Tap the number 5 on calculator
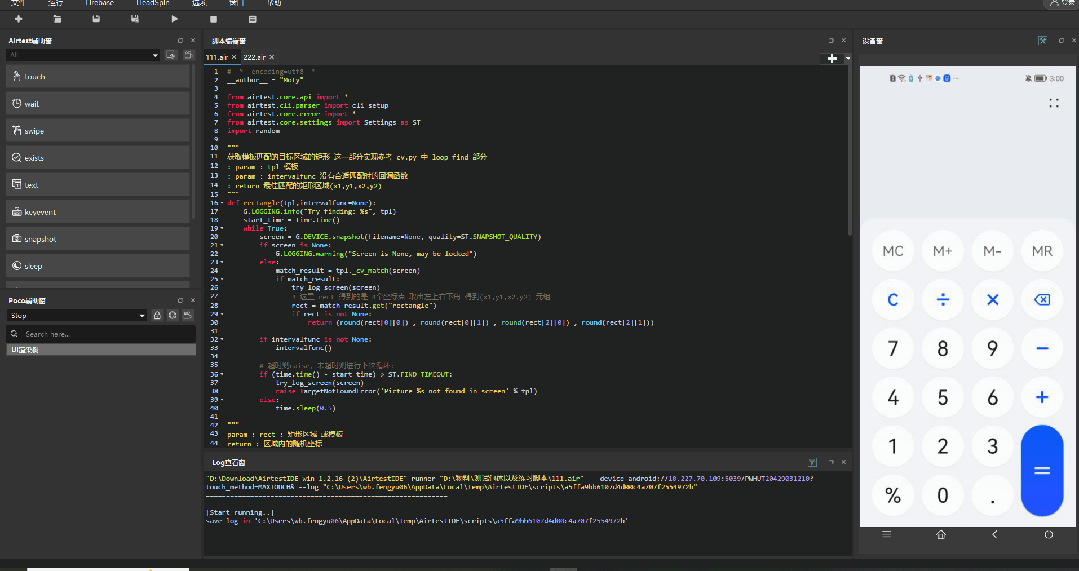This screenshot has width=1079, height=571. [942, 397]
